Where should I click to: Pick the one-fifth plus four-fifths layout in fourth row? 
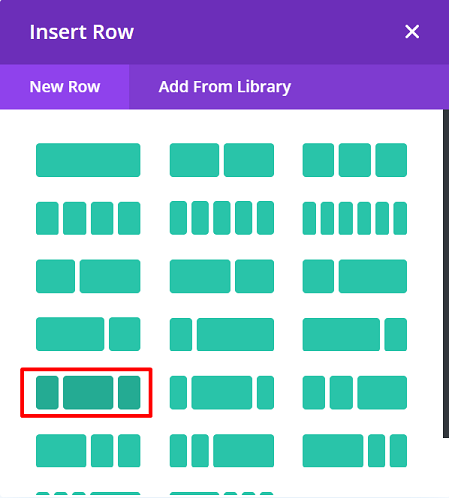(222, 334)
